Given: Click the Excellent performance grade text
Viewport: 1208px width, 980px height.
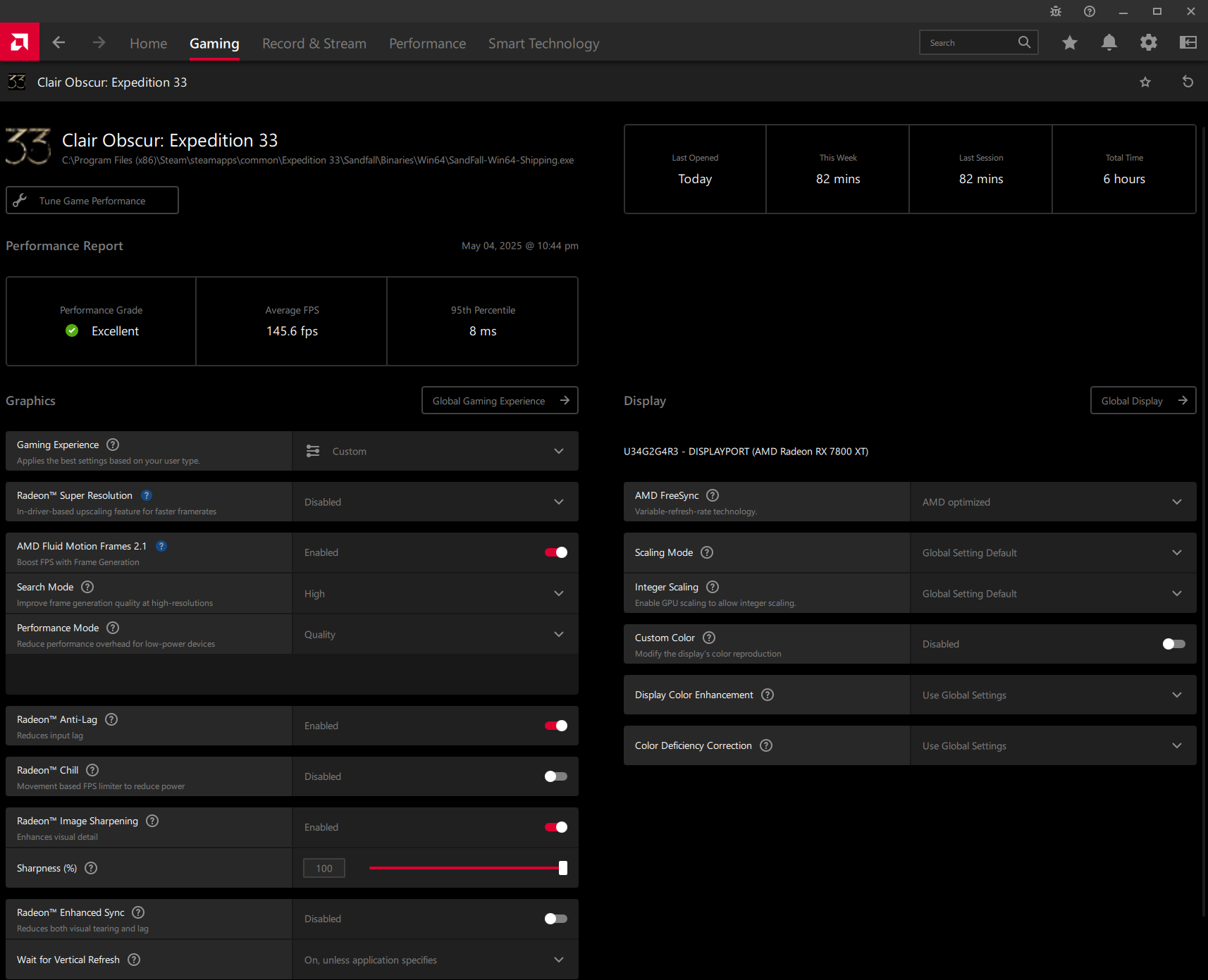Looking at the screenshot, I should tap(115, 331).
